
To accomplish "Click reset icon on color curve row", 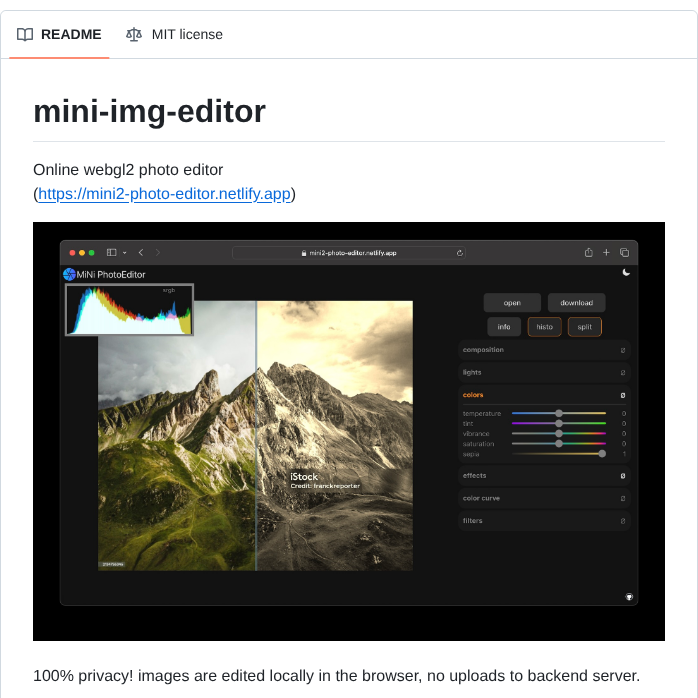I will (623, 499).
